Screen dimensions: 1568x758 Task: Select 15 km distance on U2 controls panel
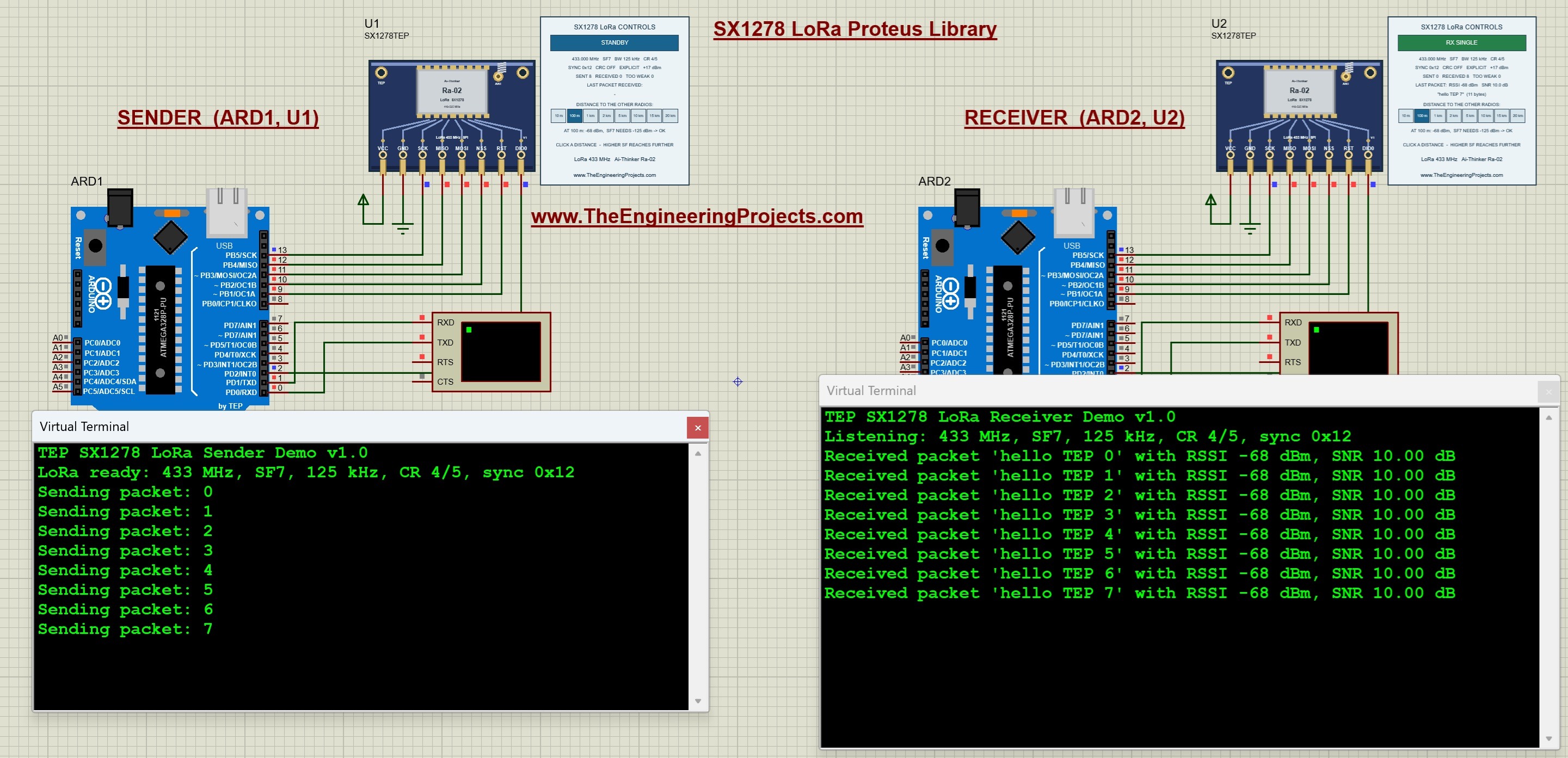tap(1502, 115)
